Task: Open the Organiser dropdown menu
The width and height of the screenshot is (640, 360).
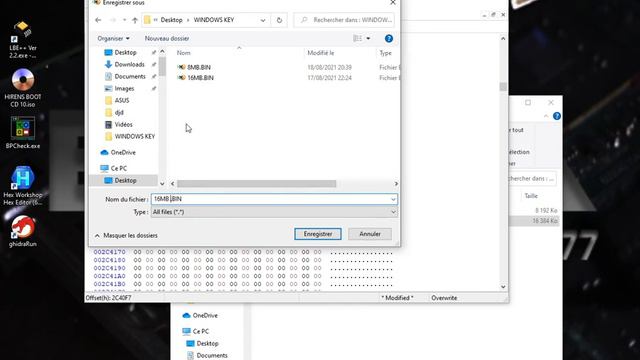Action: click(x=113, y=38)
